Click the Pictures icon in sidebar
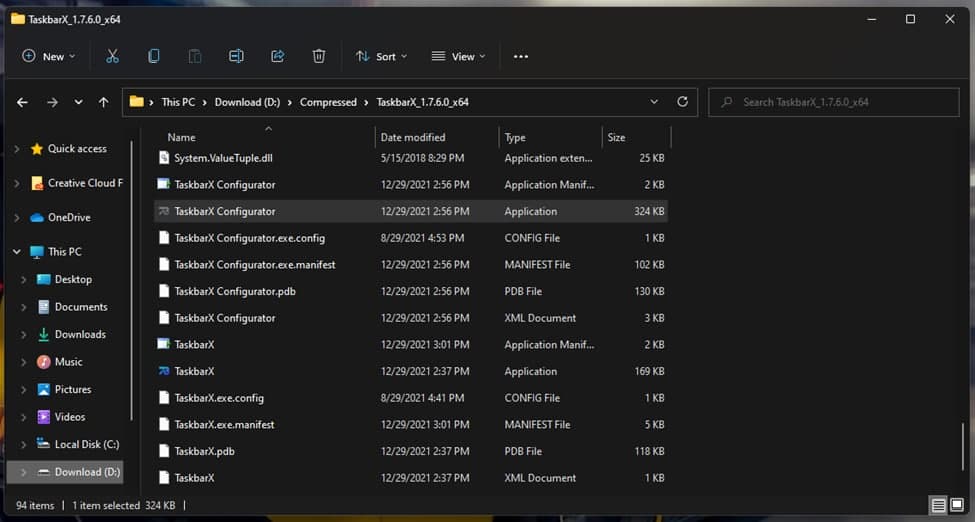 point(44,389)
